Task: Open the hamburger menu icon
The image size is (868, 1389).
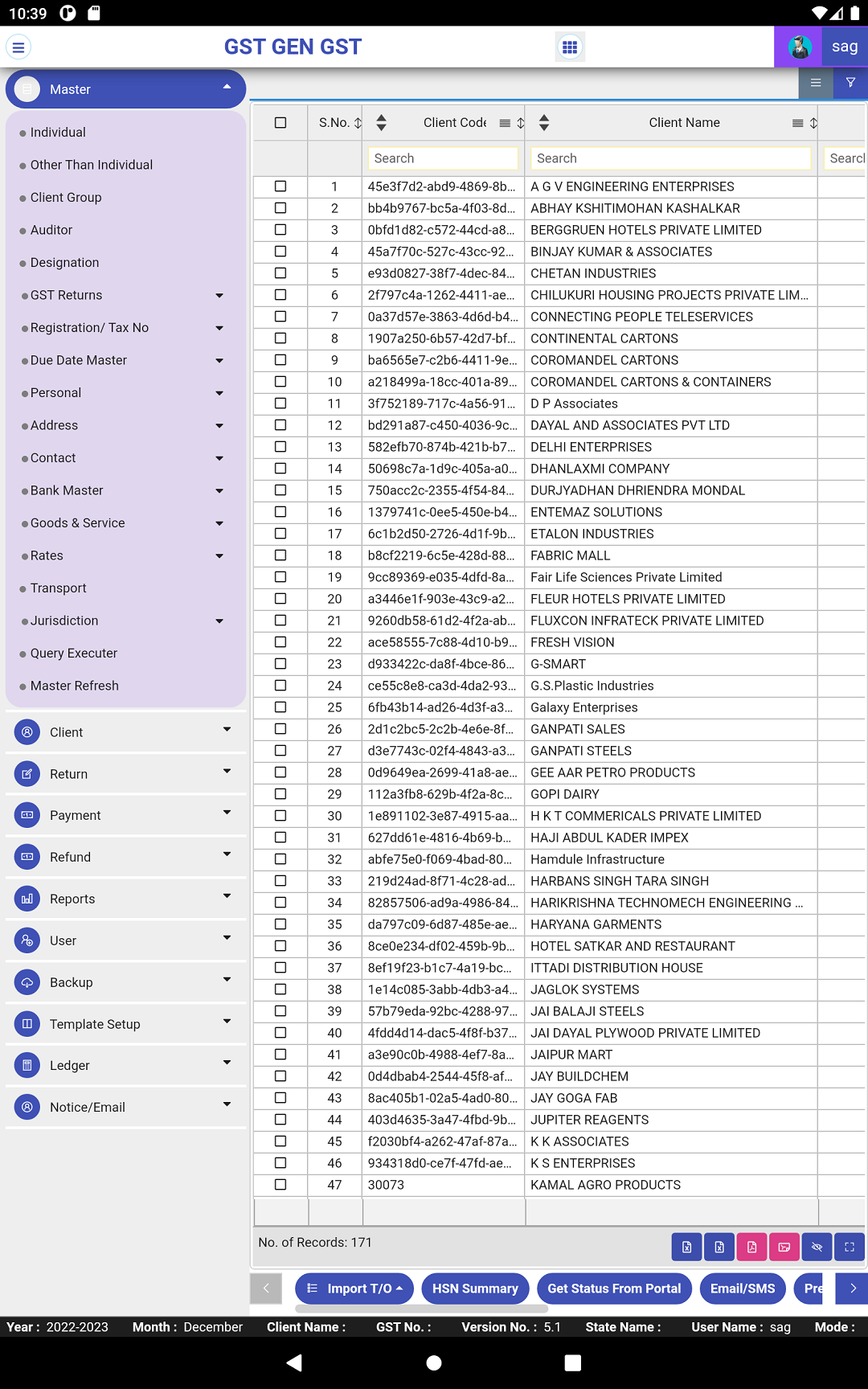Action: [x=18, y=47]
